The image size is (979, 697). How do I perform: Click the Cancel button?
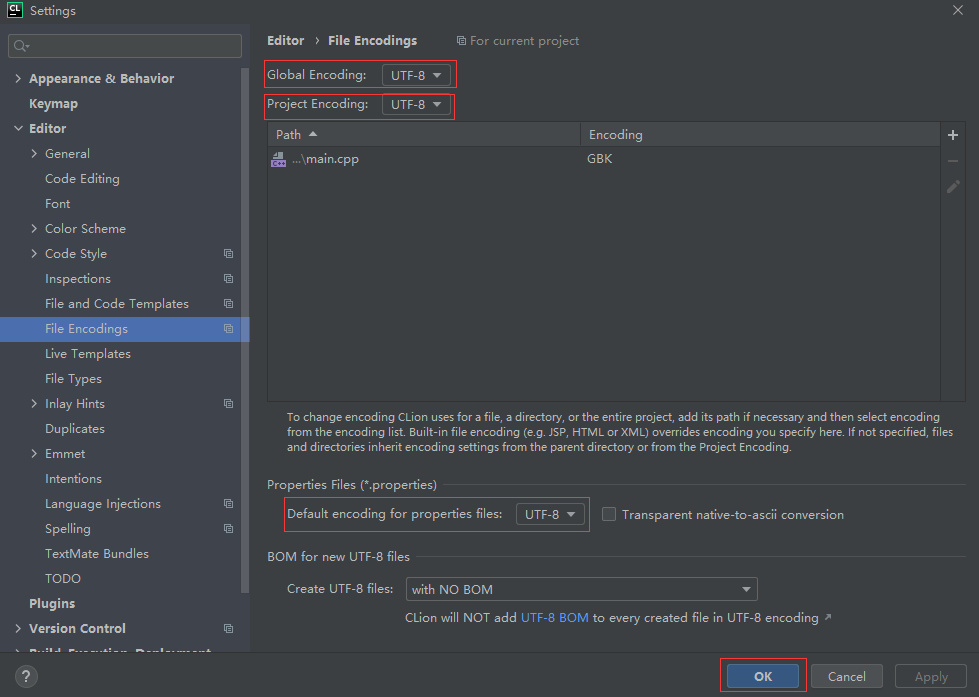pyautogui.click(x=847, y=676)
